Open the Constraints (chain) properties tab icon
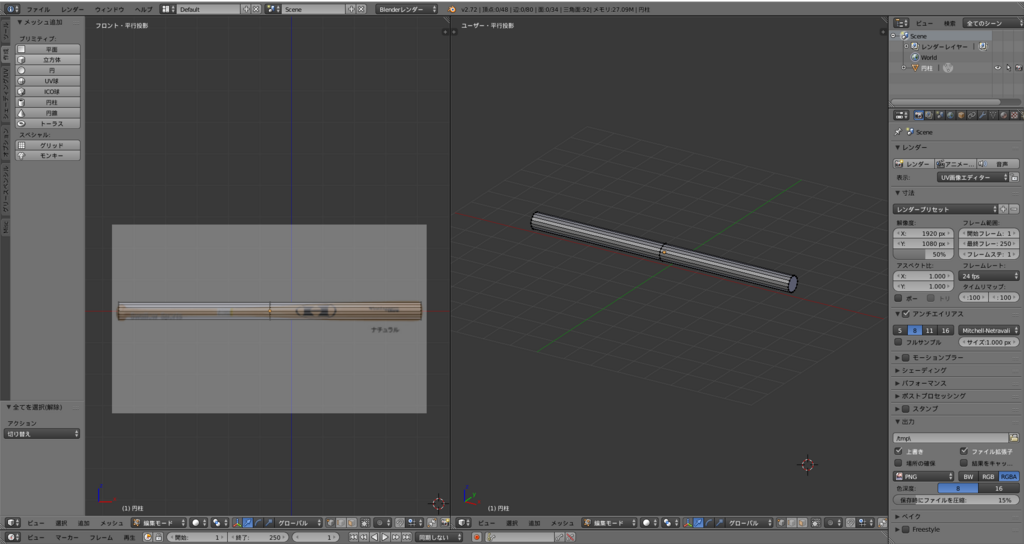 [972, 116]
